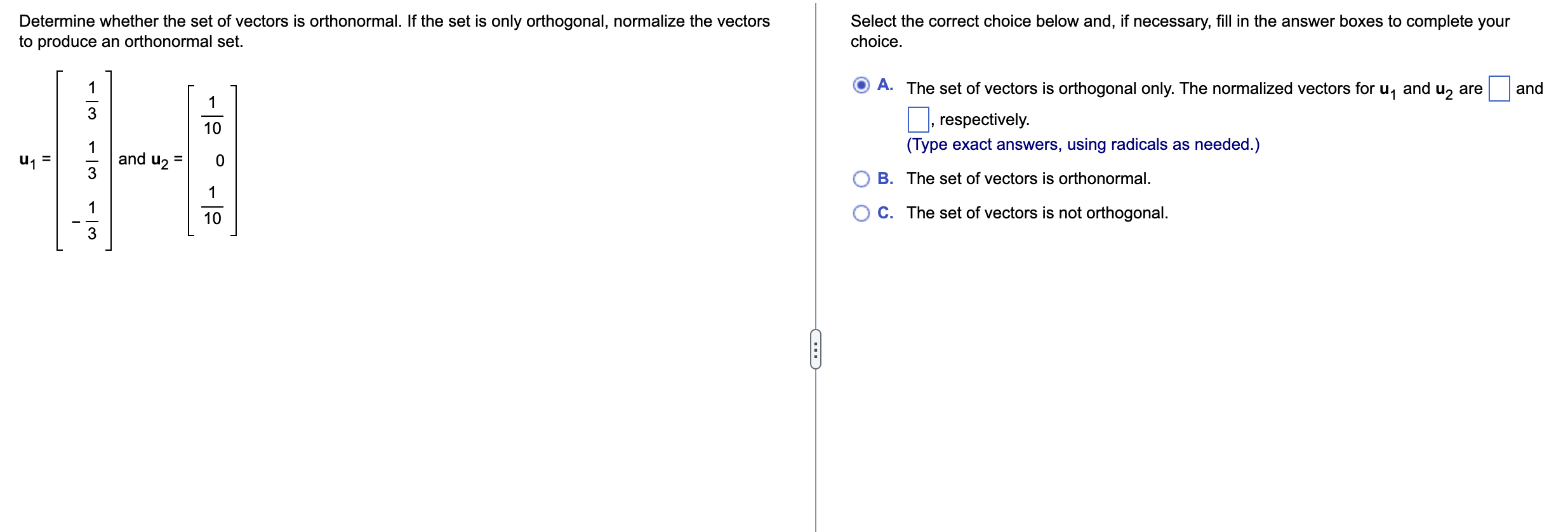The image size is (1568, 532).
Task: Click the 0 entry in vector u2
Action: pyautogui.click(x=220, y=161)
